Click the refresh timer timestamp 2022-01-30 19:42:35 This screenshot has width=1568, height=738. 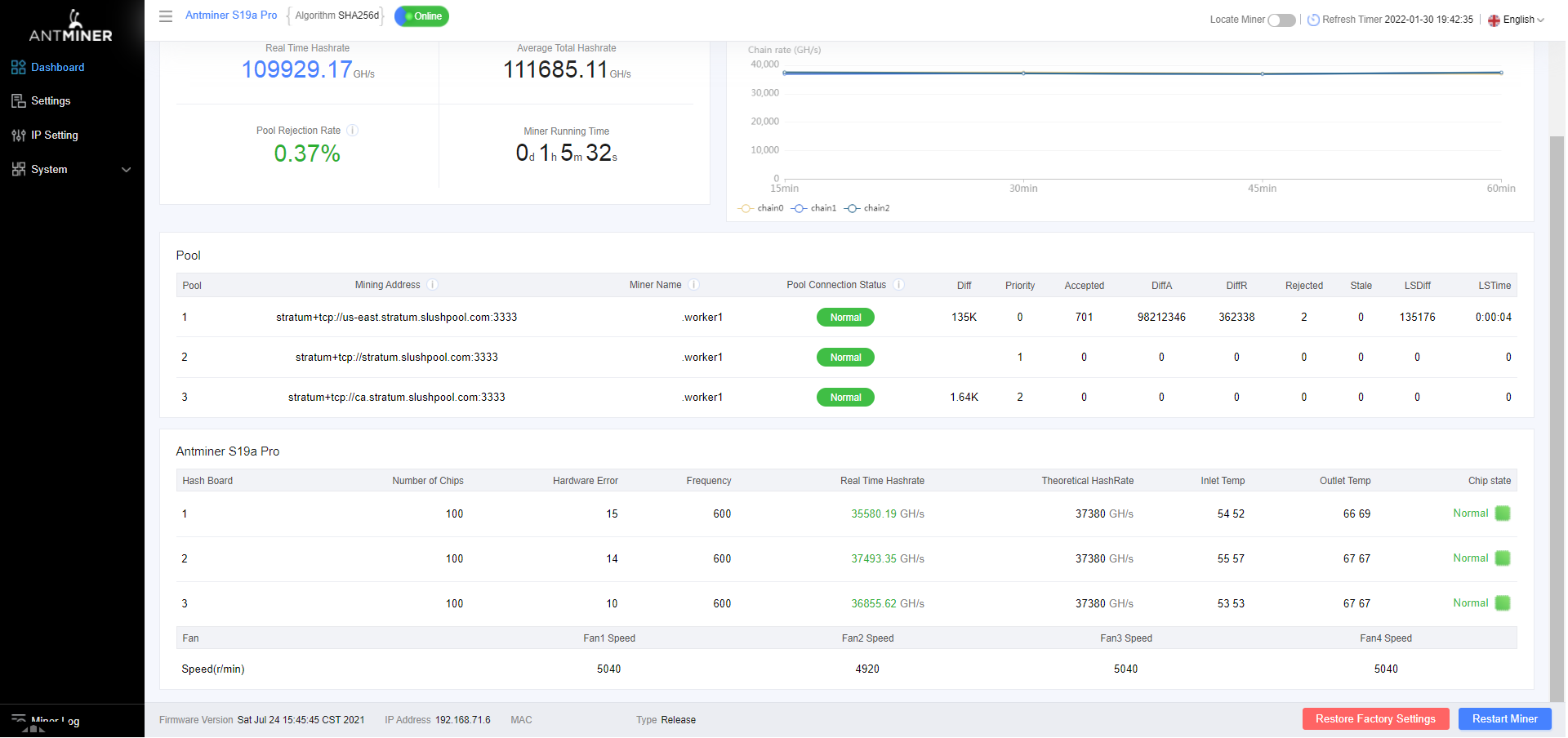click(x=1429, y=20)
